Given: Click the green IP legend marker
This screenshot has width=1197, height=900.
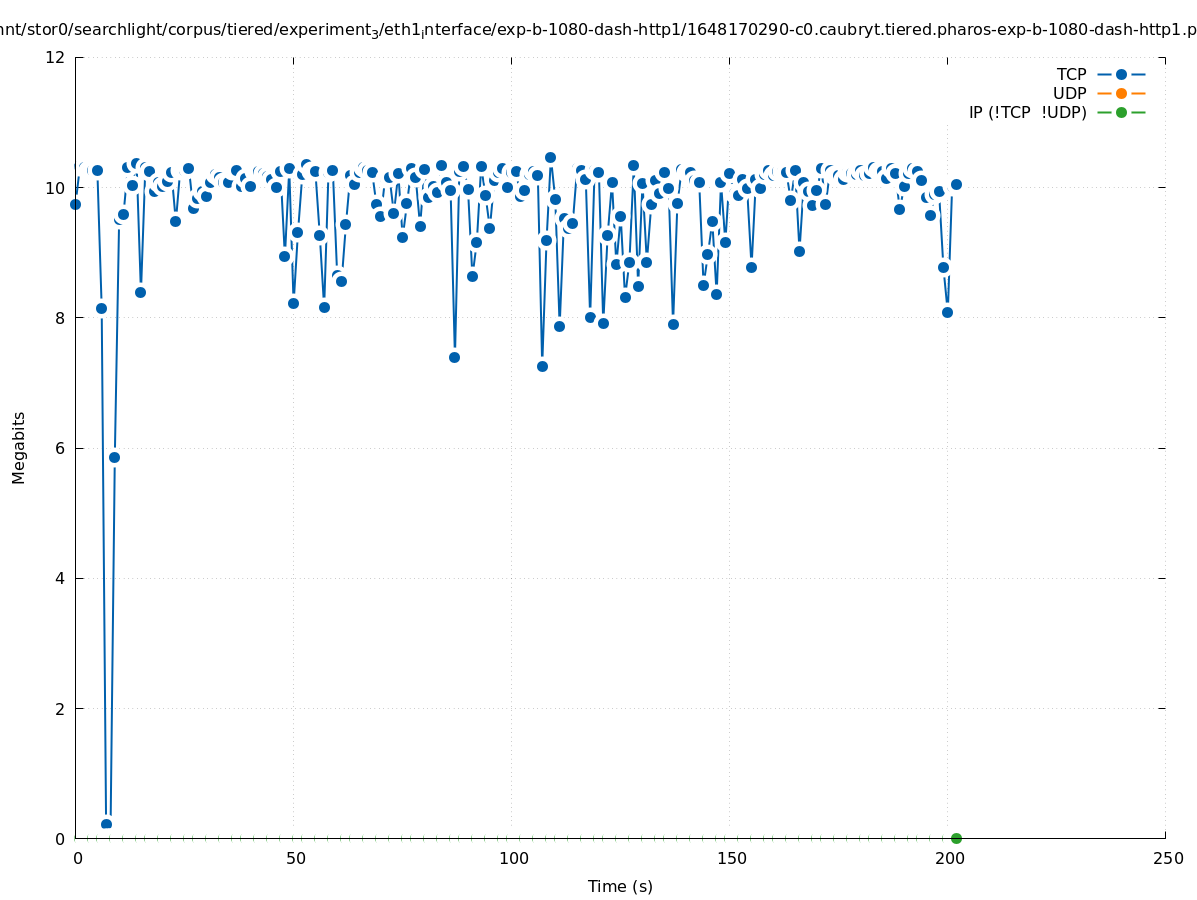Looking at the screenshot, I should tap(1121, 112).
